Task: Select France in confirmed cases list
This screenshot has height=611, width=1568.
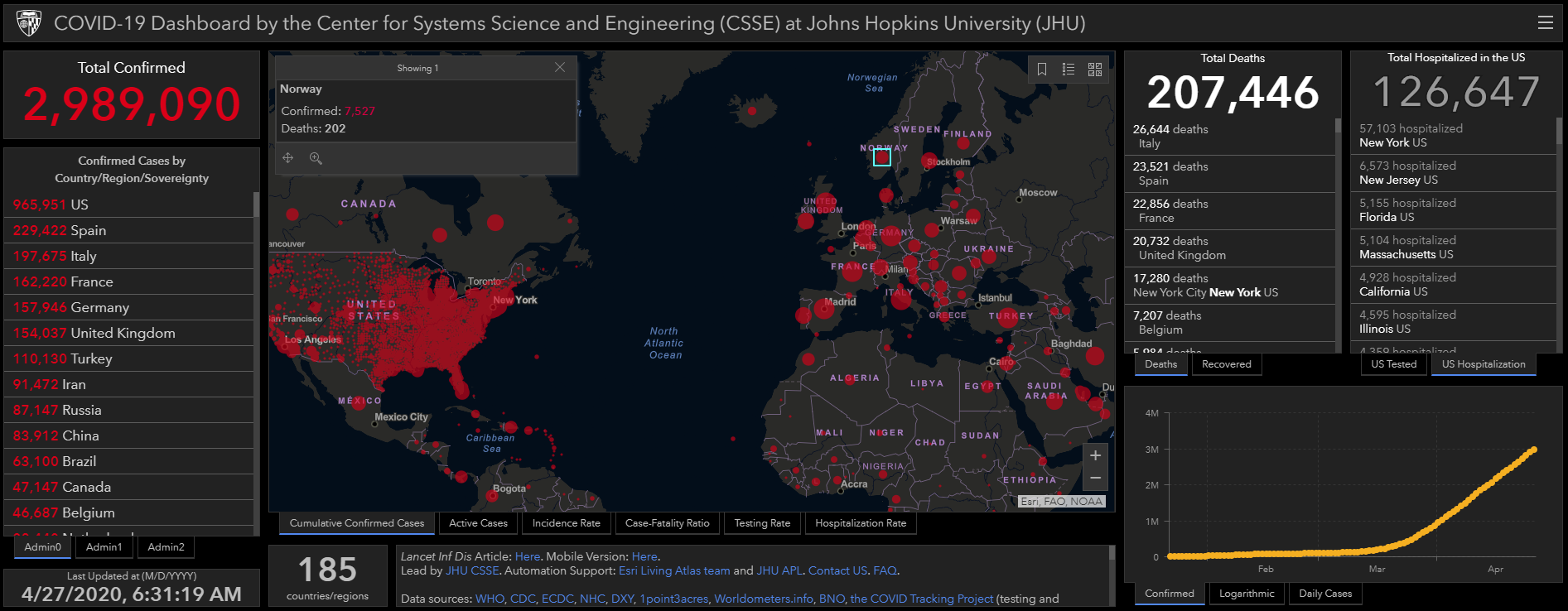Action: [128, 281]
